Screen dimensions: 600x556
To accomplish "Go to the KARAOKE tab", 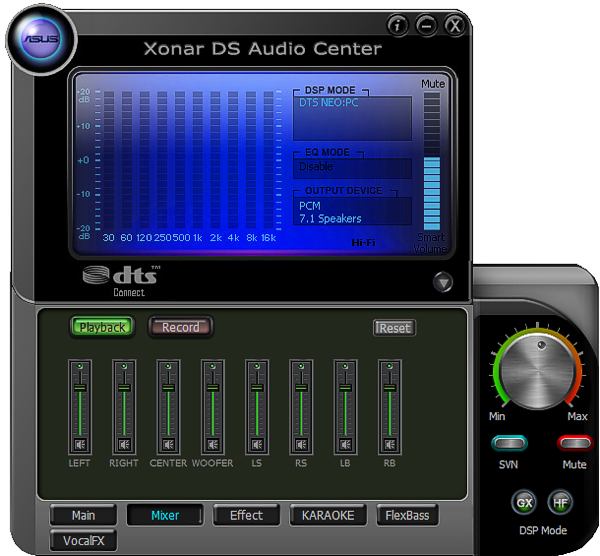I will pyautogui.click(x=328, y=515).
